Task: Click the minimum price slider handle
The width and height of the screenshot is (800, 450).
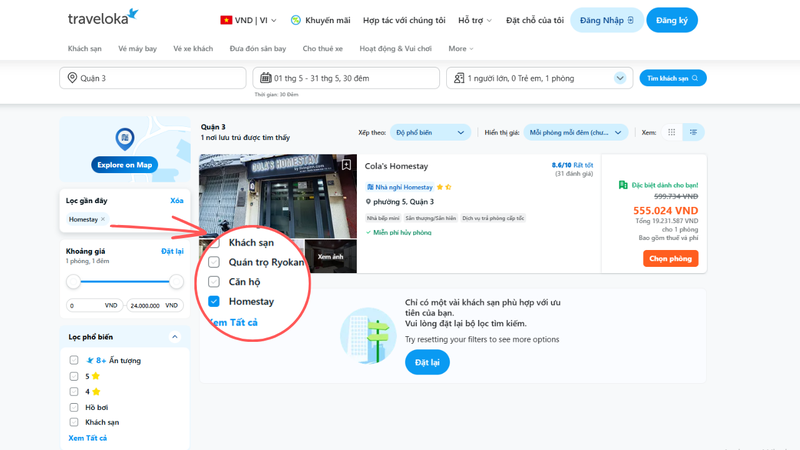Action: tap(73, 281)
